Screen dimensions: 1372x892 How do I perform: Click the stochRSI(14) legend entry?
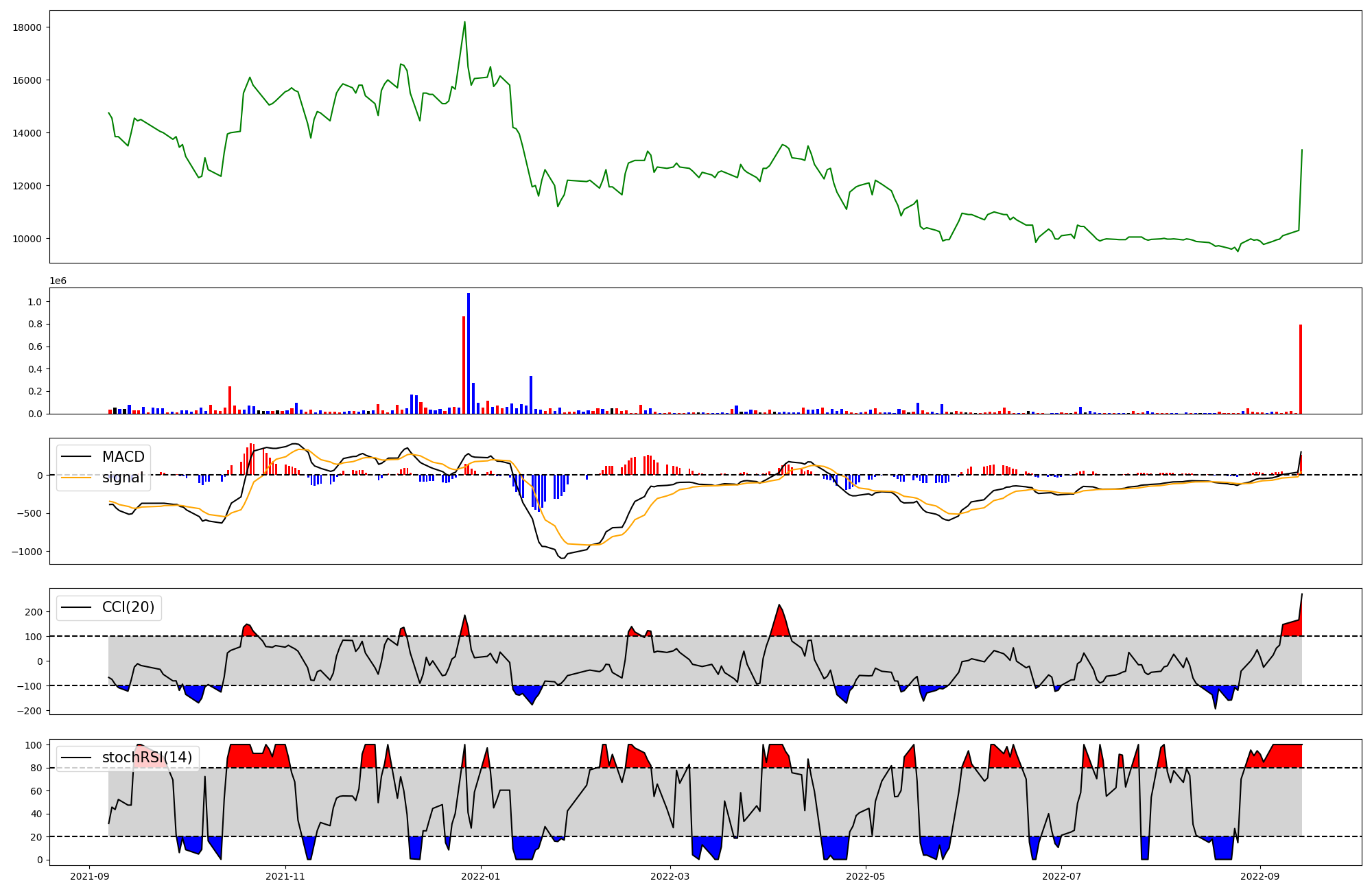pyautogui.click(x=147, y=758)
